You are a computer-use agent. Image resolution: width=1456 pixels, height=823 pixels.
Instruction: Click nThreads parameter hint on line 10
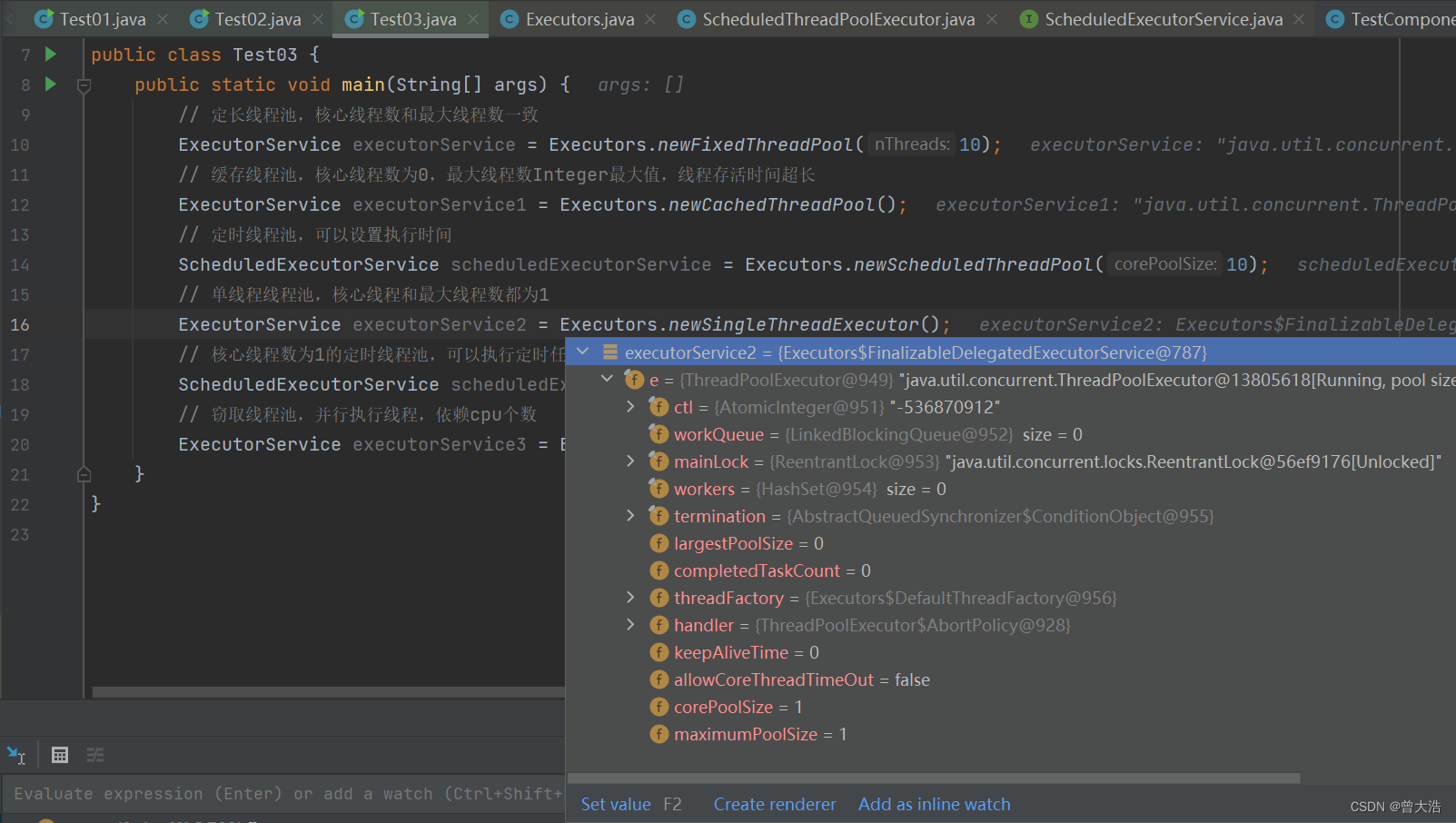click(x=911, y=144)
